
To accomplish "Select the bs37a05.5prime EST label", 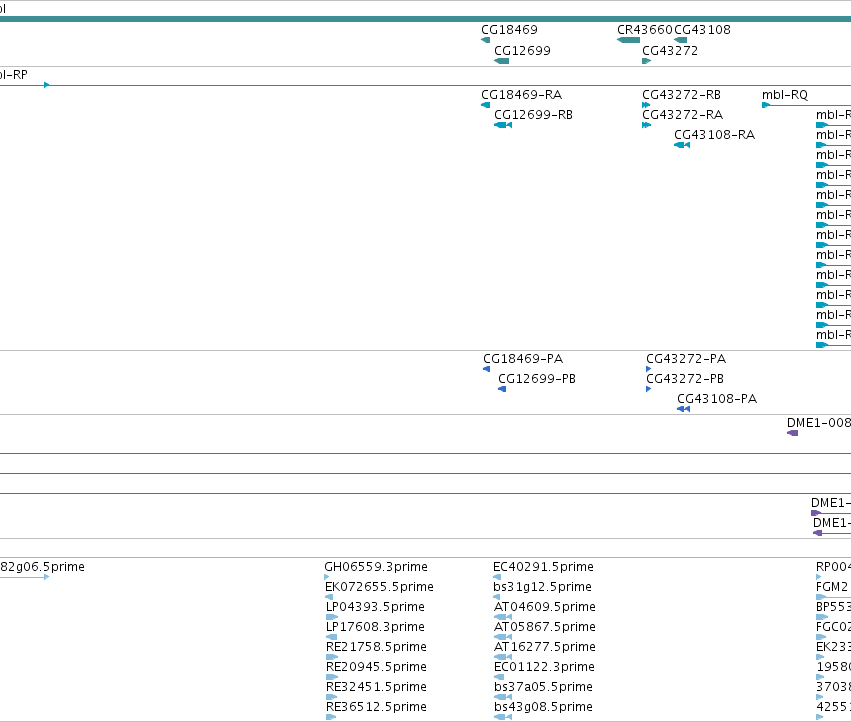I will 543,687.
